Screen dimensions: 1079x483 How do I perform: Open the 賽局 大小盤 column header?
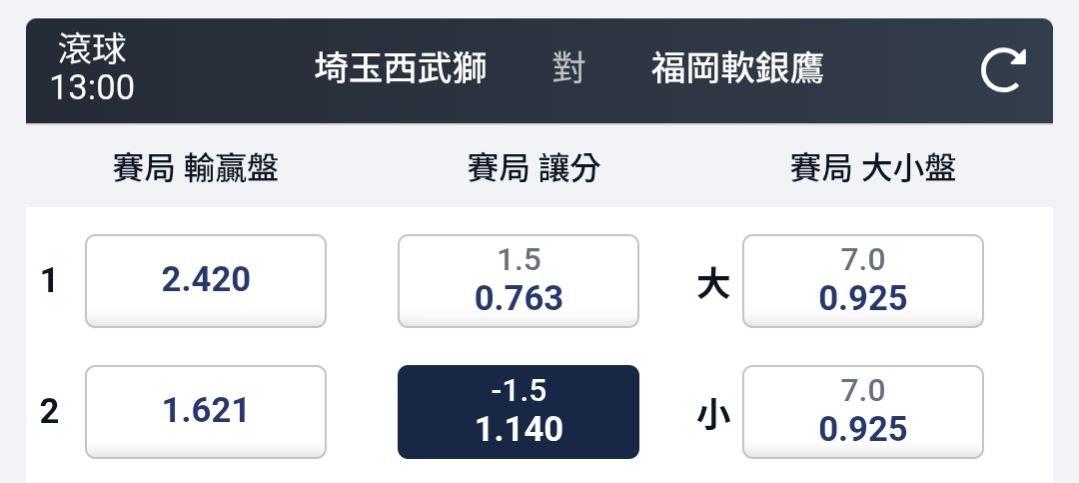(873, 168)
